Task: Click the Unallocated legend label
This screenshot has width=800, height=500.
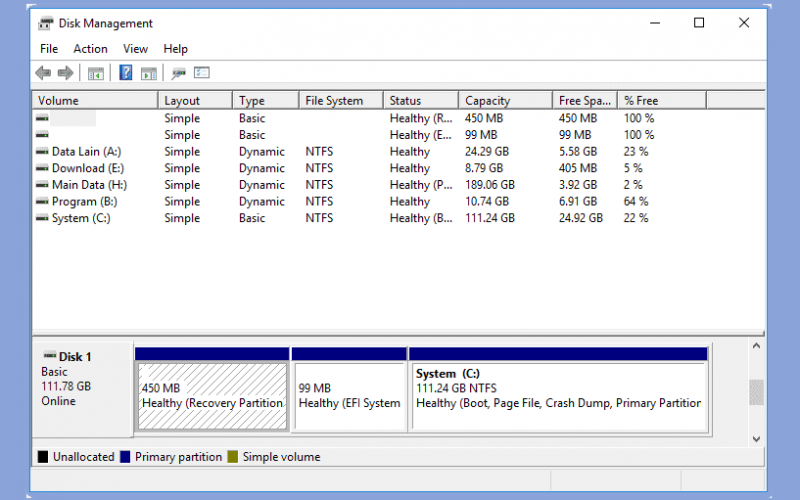Action: pyautogui.click(x=84, y=457)
